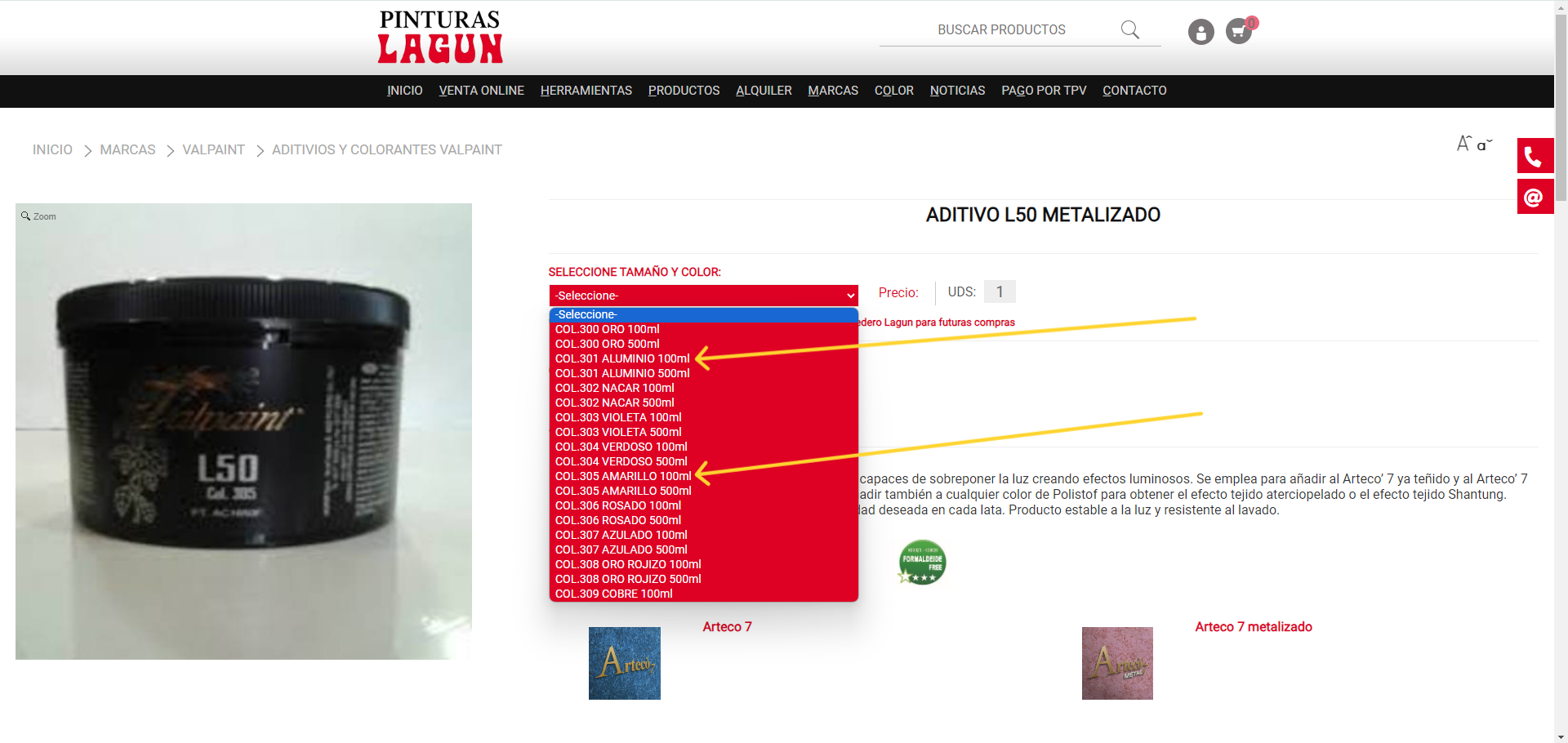Image resolution: width=1568 pixels, height=743 pixels.
Task: Select COL.305 AMARILLO 100ml option
Action: (x=623, y=476)
